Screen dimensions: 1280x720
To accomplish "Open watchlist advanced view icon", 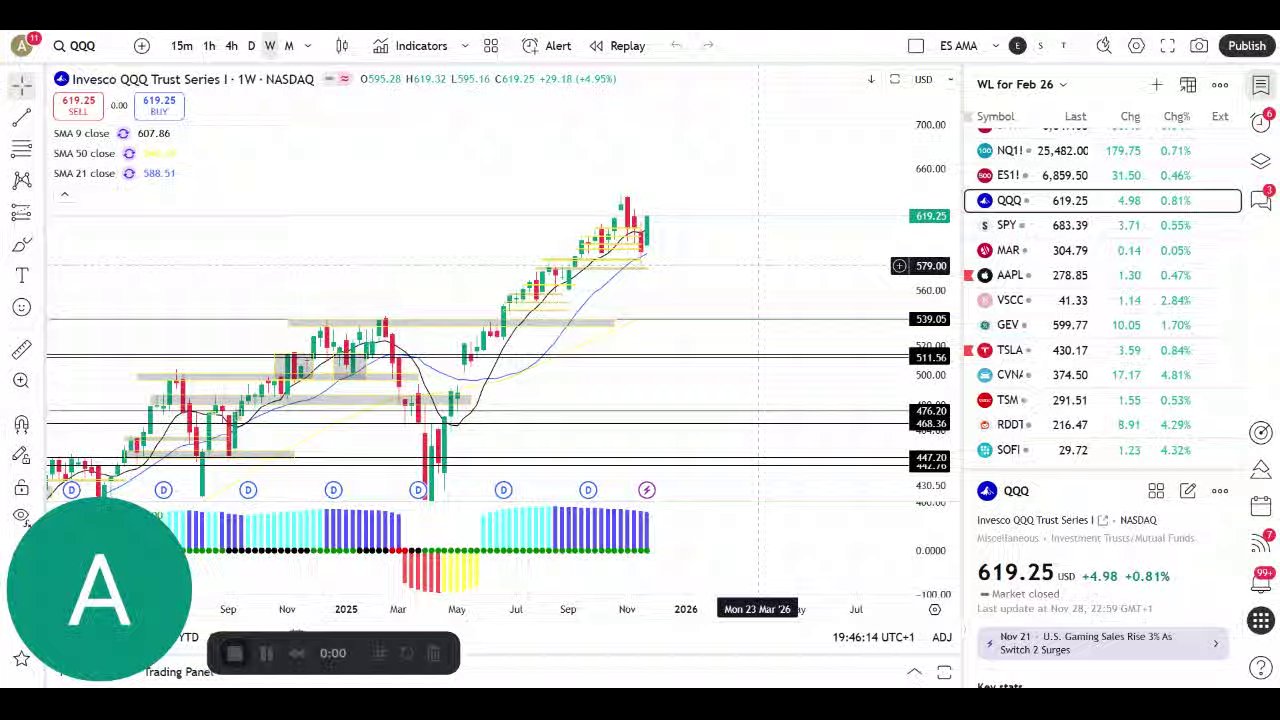I will coord(1188,85).
